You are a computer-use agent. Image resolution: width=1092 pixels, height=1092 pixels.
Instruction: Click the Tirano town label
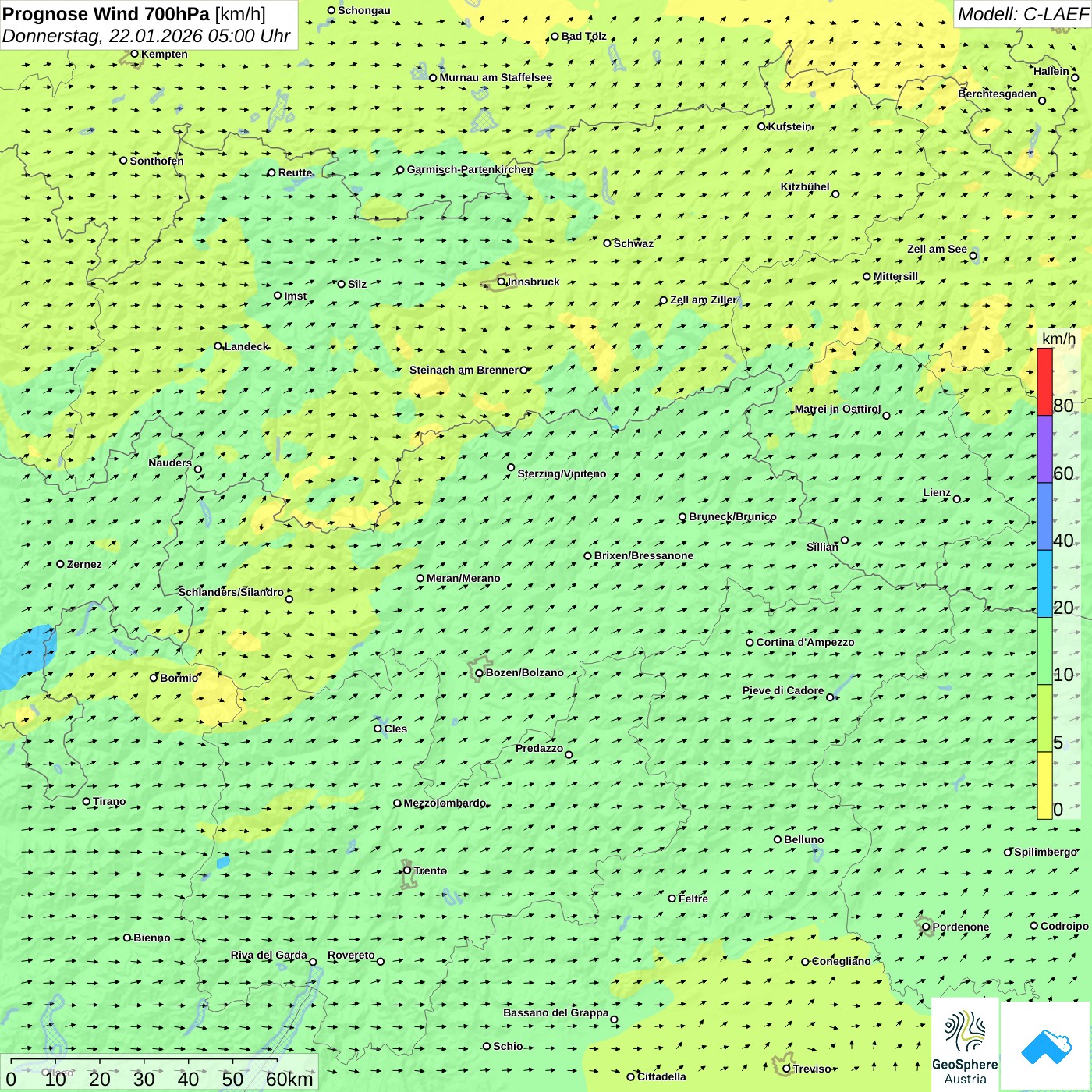pyautogui.click(x=109, y=801)
